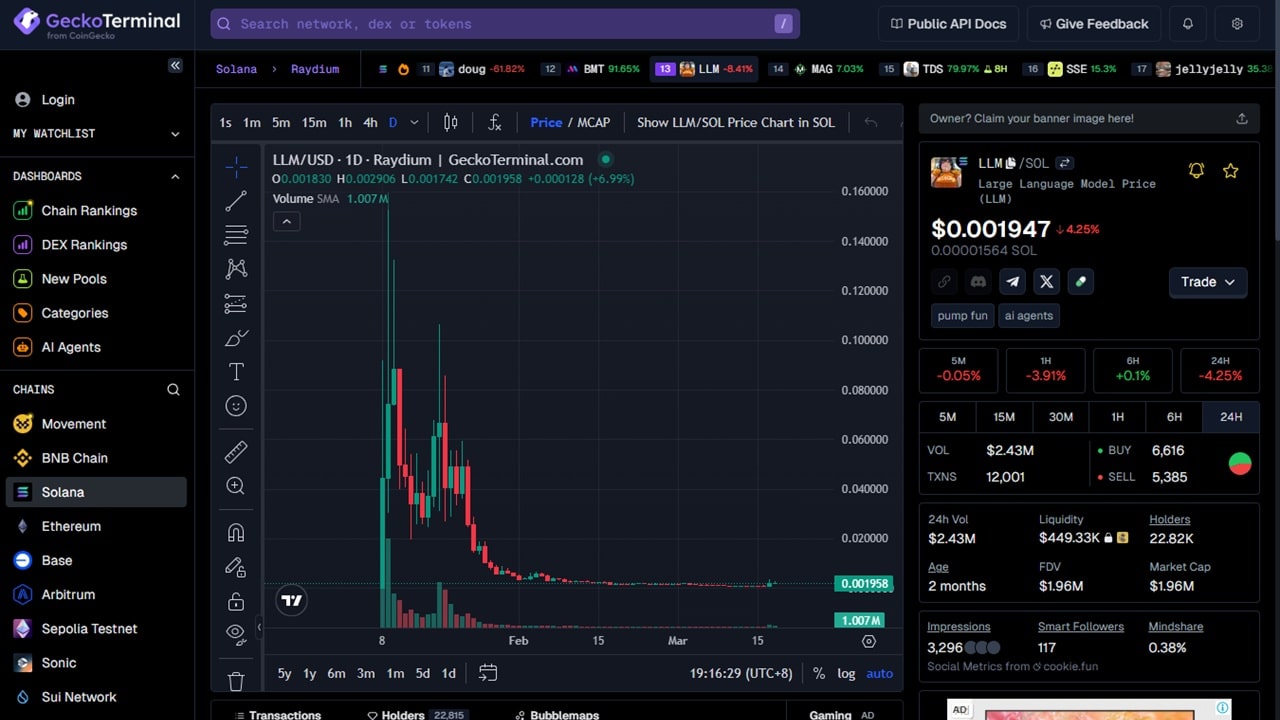This screenshot has height=720, width=1280.
Task: Select the 6H stats tab
Action: pos(1174,417)
